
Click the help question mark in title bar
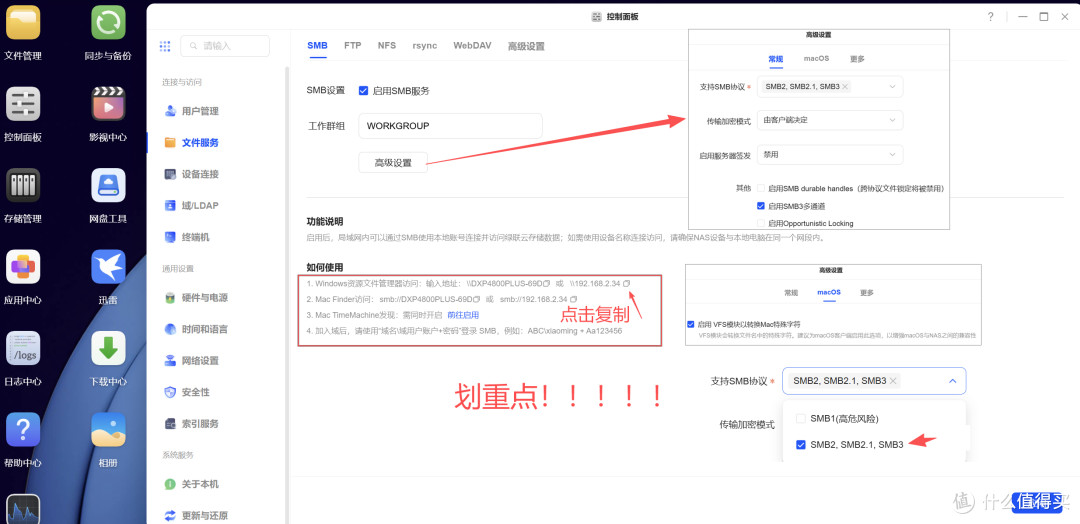point(990,17)
